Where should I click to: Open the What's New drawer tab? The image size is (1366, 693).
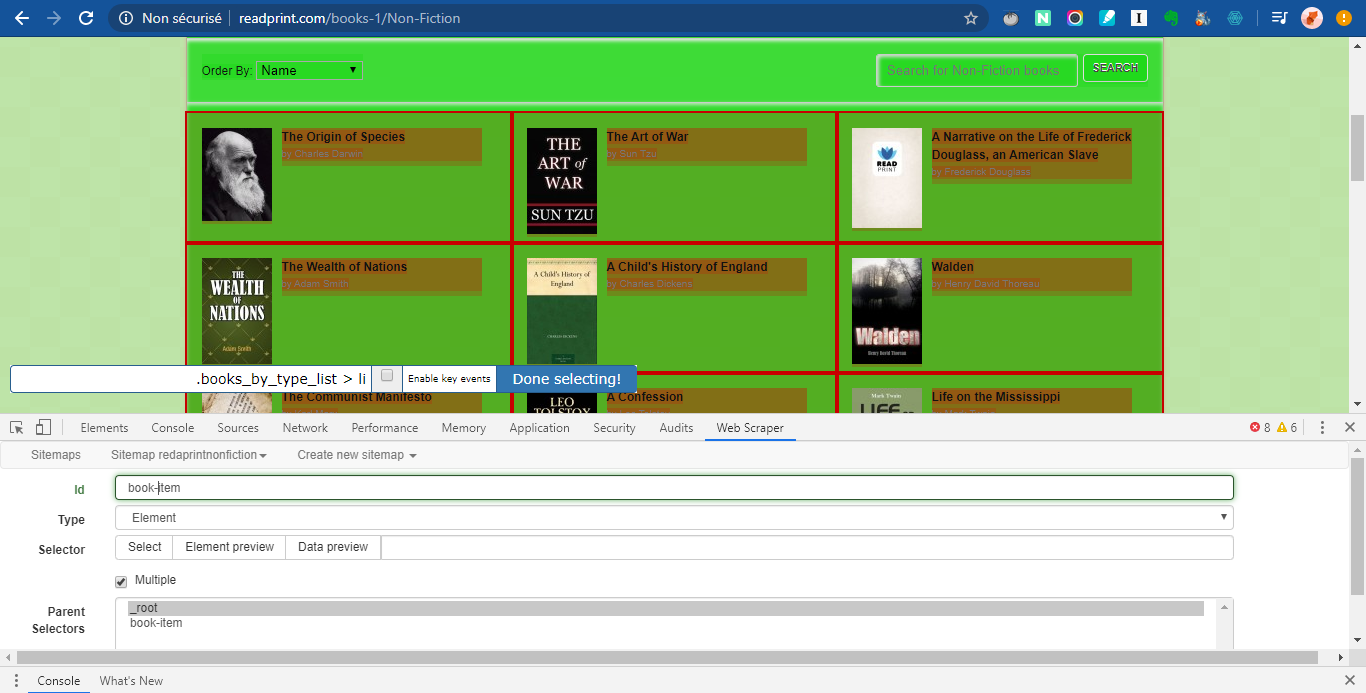pos(131,681)
